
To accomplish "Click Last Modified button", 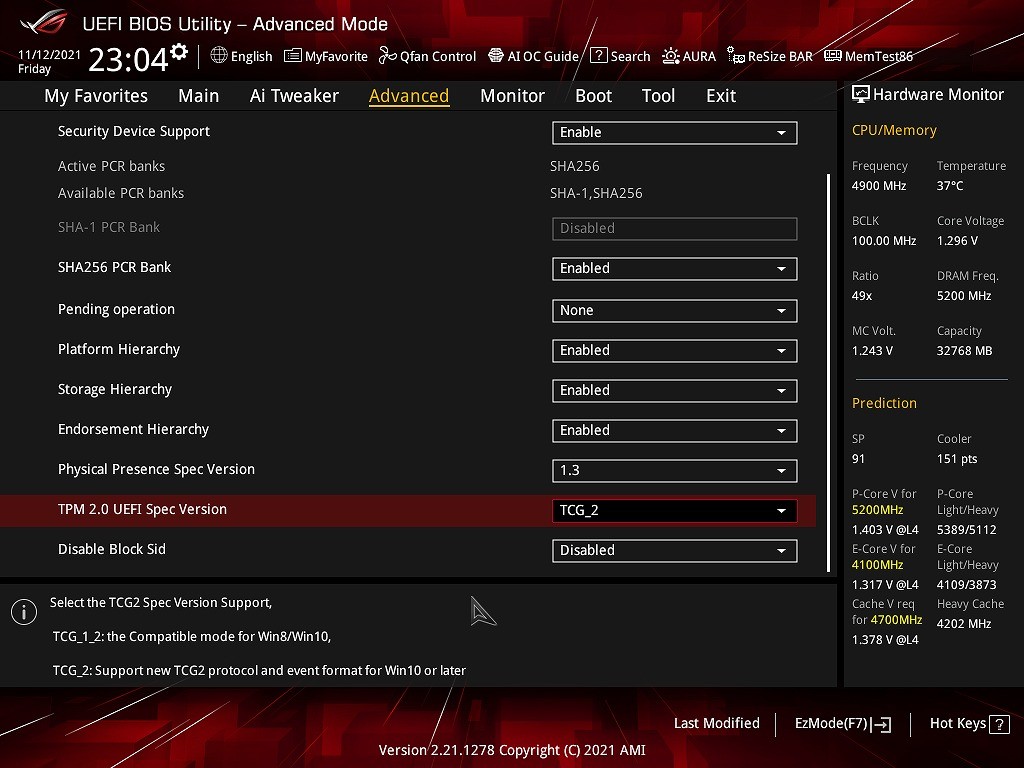I will coord(716,724).
